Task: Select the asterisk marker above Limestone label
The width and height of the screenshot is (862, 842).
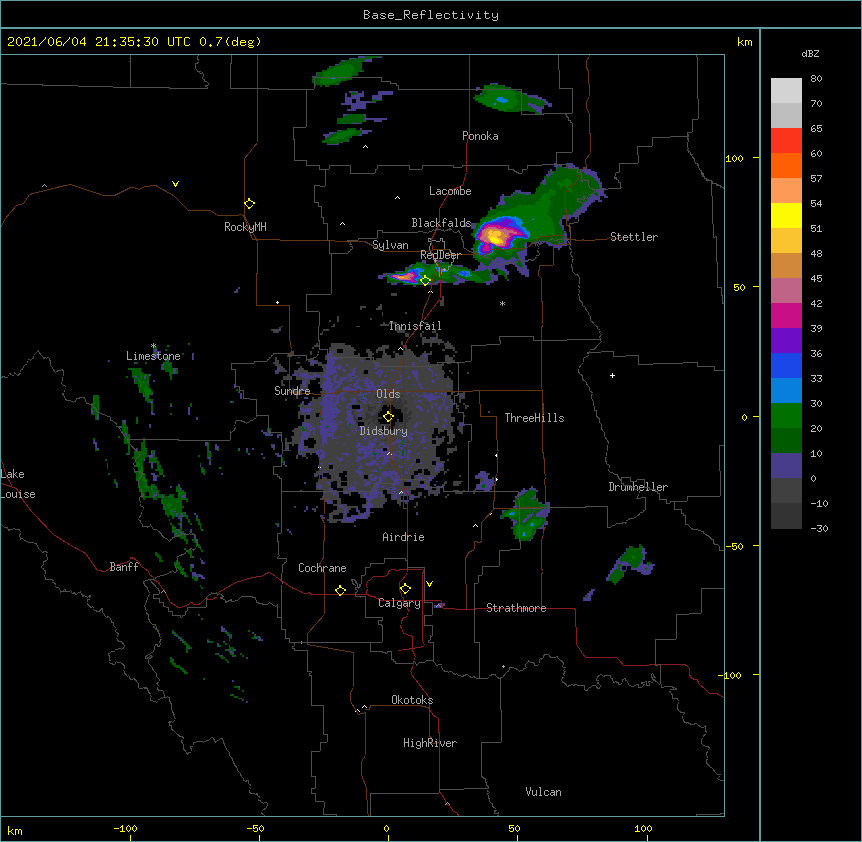Action: [153, 346]
